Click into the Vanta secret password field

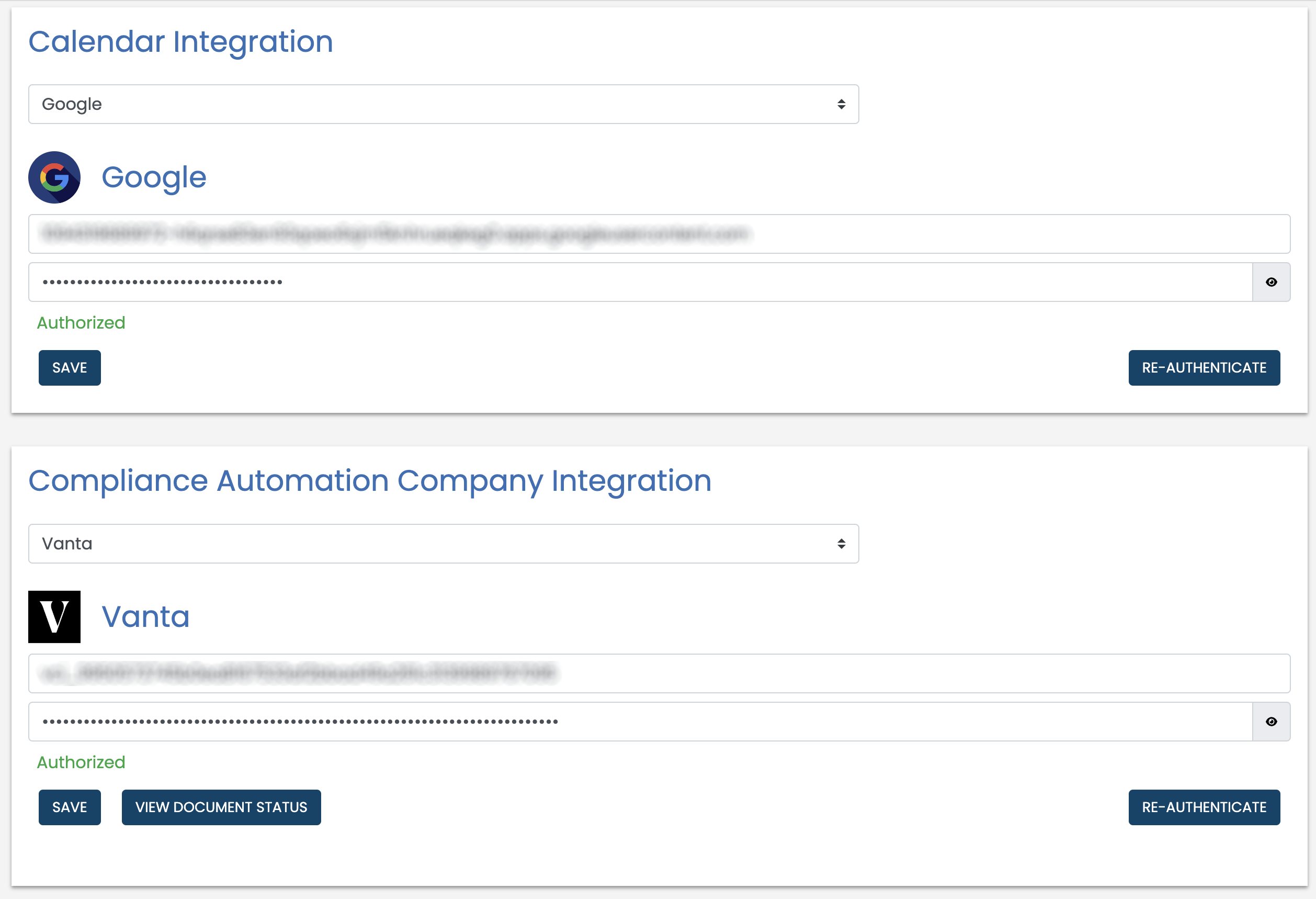(640, 722)
